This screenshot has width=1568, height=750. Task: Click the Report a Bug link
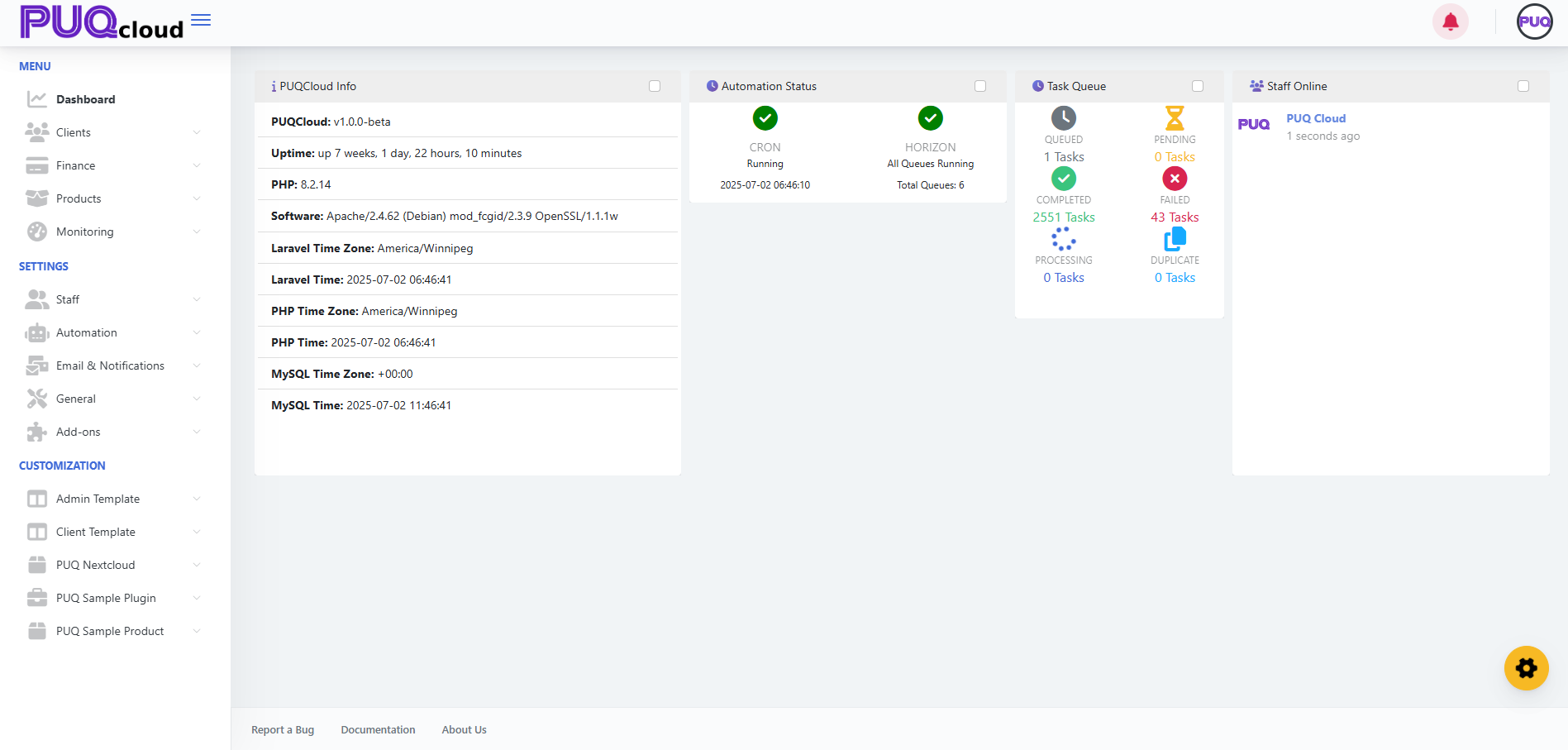pos(283,729)
